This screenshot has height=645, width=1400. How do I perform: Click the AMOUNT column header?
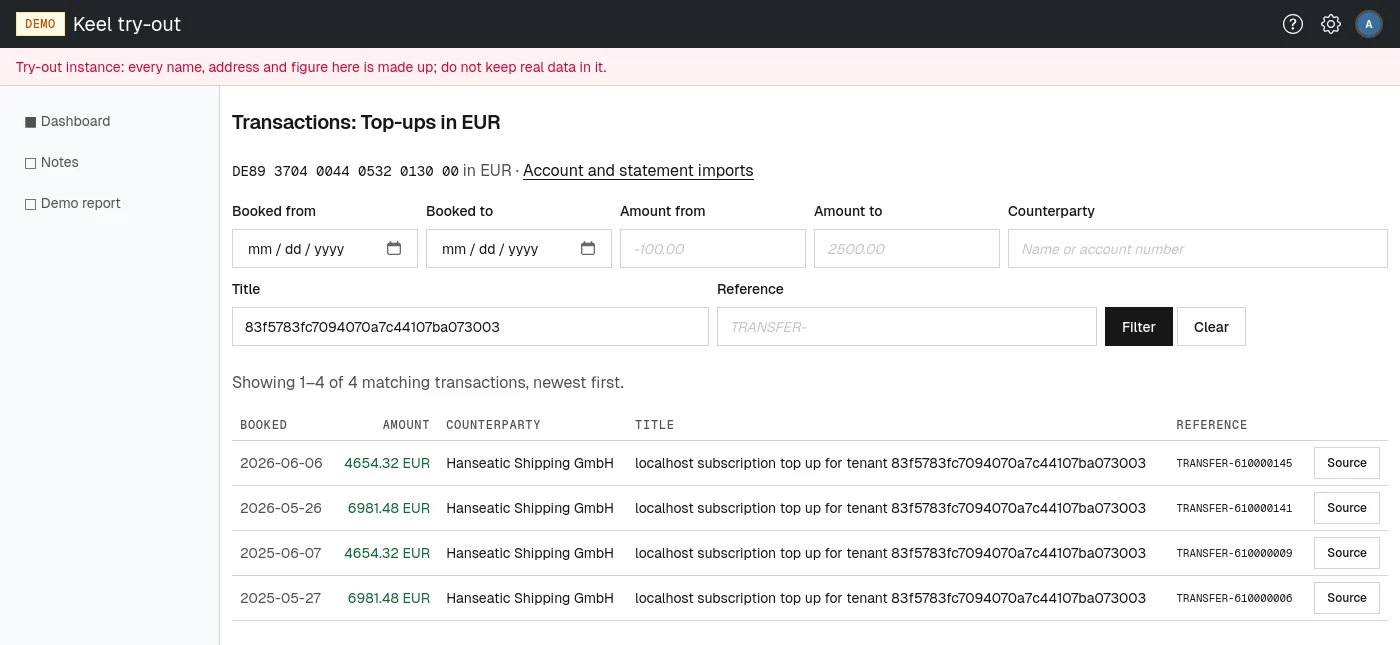click(x=406, y=425)
